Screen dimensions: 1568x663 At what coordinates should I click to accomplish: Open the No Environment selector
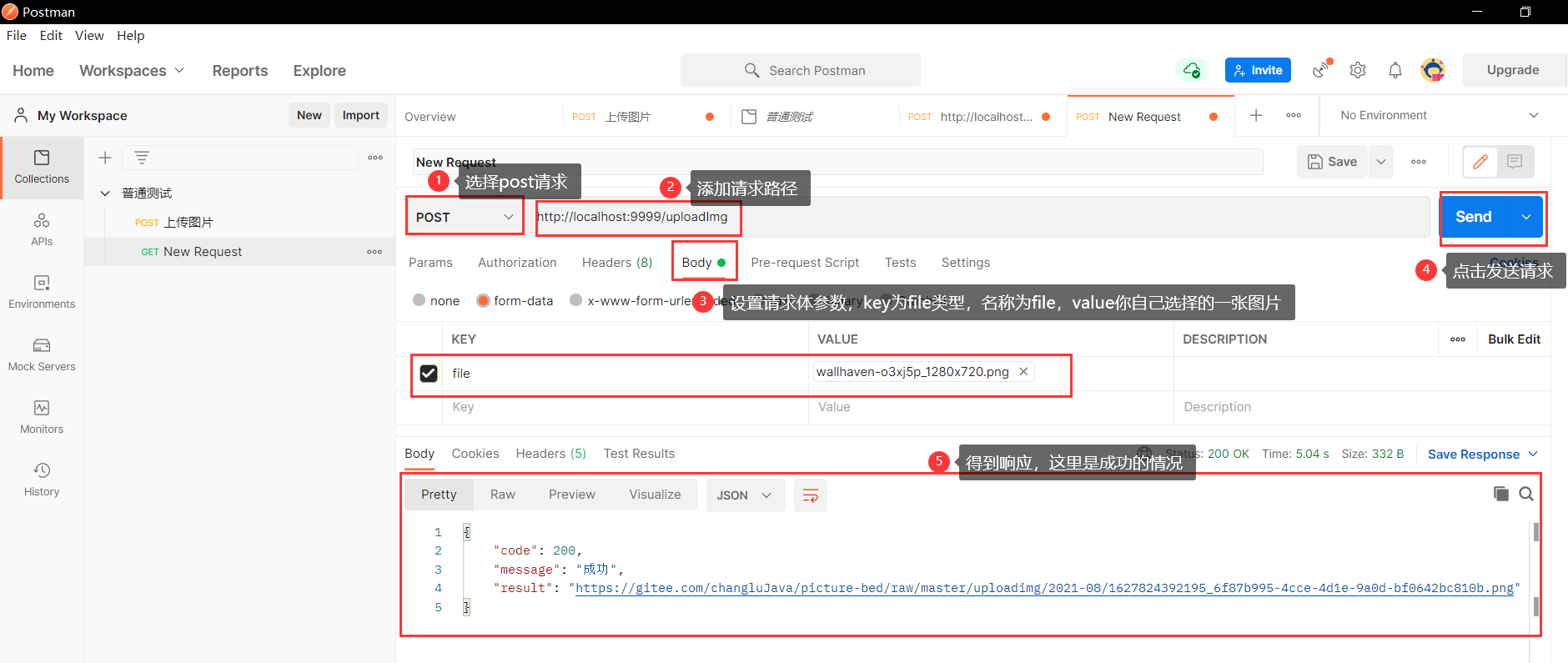(1439, 115)
